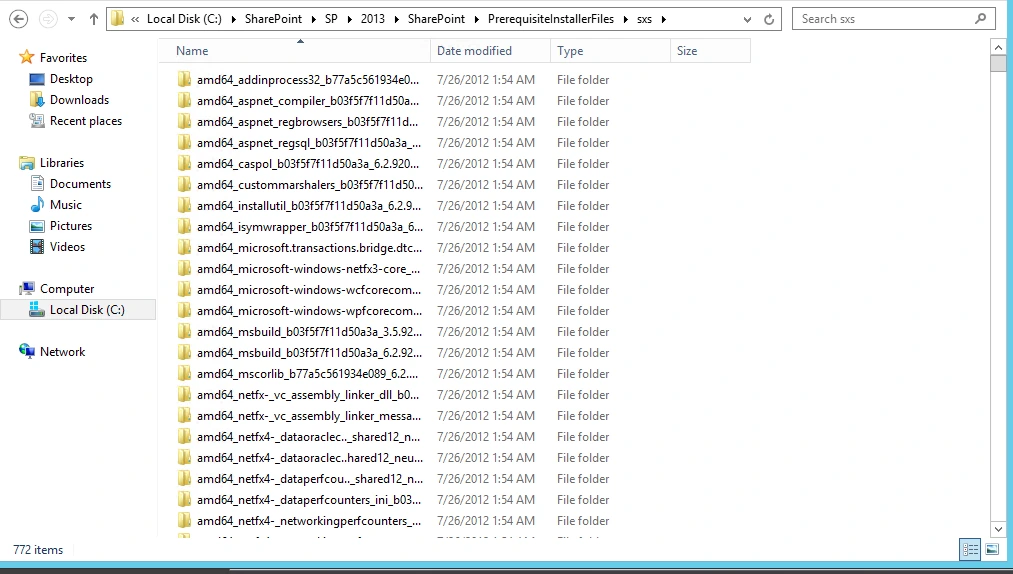Select 'PrerequisiteInstallerFiles' in the breadcrumb
Screen dimensions: 1013x574
point(550,19)
